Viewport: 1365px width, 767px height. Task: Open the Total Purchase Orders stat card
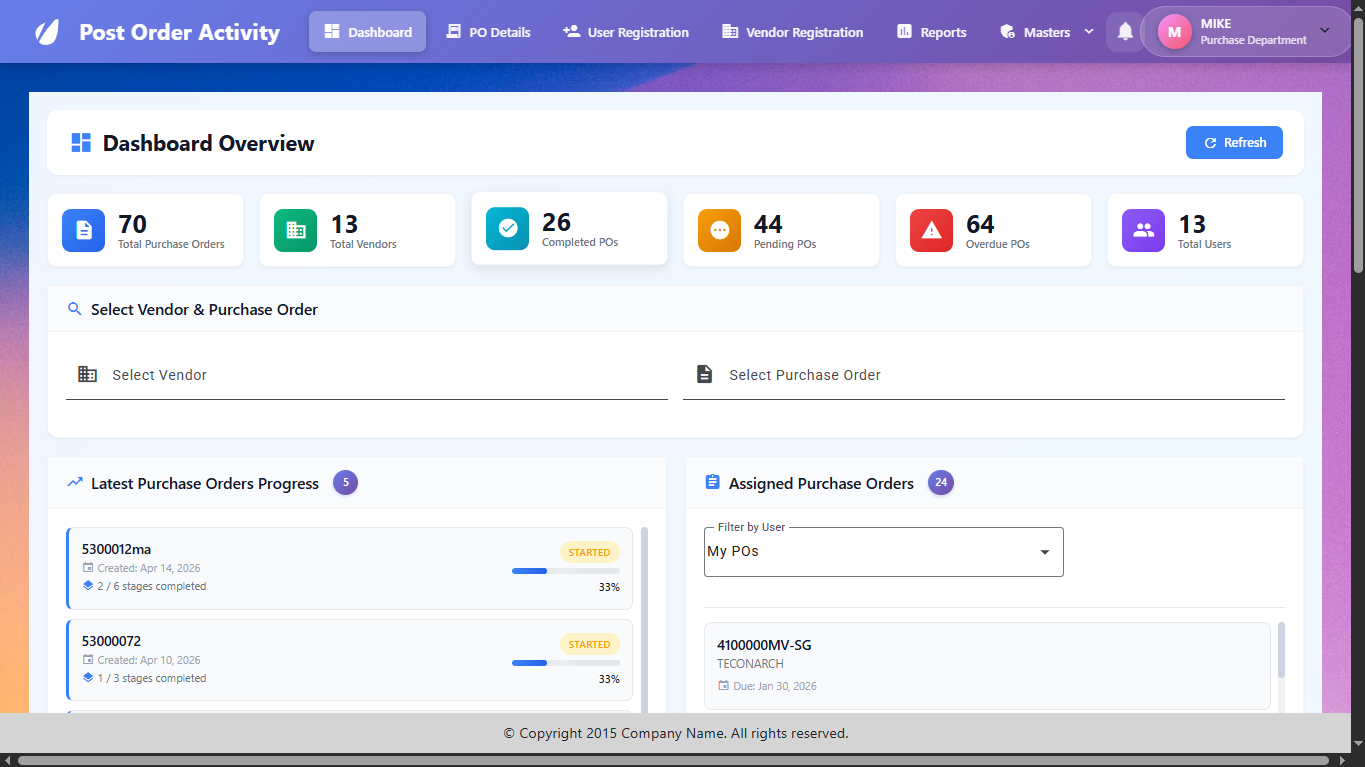pos(146,230)
